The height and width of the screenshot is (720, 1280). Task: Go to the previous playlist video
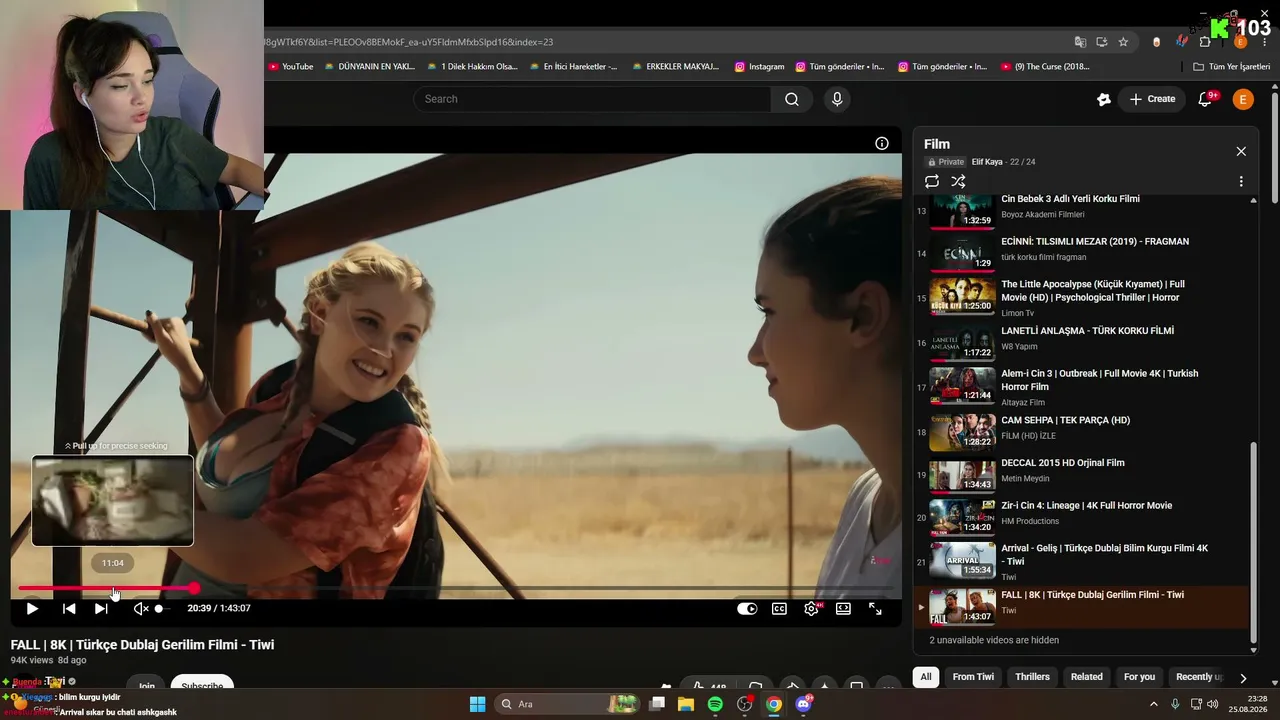69,608
